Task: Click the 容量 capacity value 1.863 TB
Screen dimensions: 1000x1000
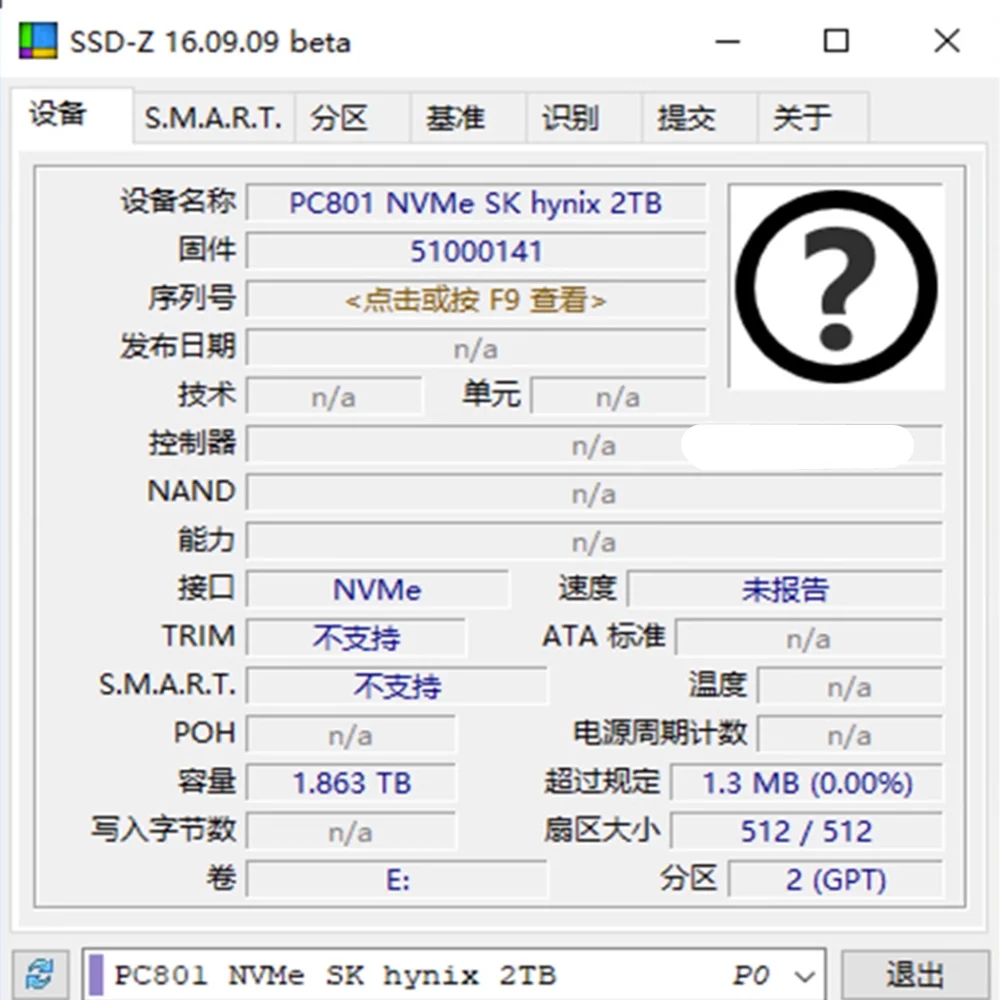Action: pos(352,783)
